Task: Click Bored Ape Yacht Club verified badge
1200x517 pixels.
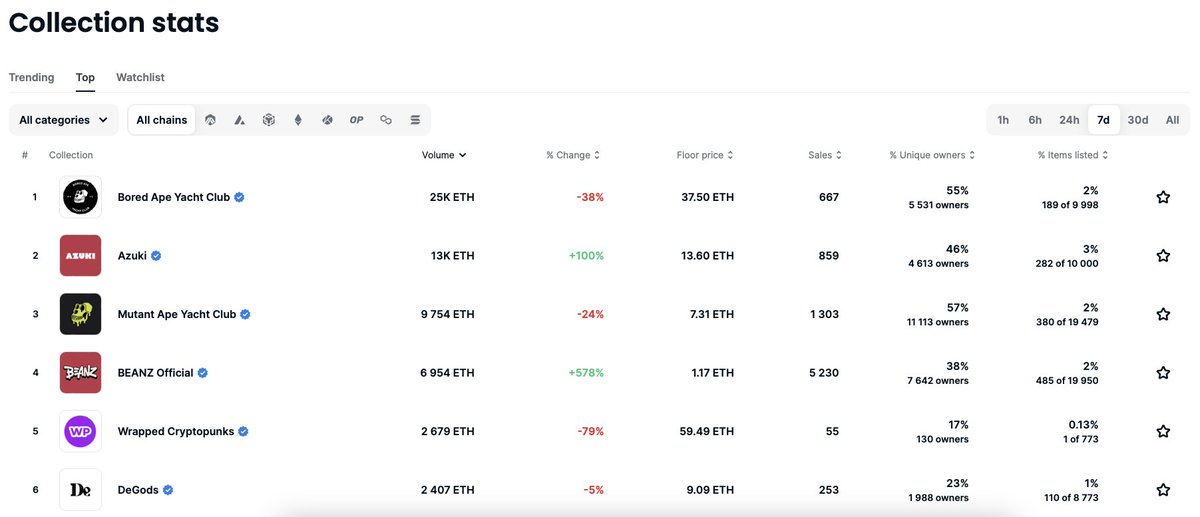Action: click(x=239, y=197)
